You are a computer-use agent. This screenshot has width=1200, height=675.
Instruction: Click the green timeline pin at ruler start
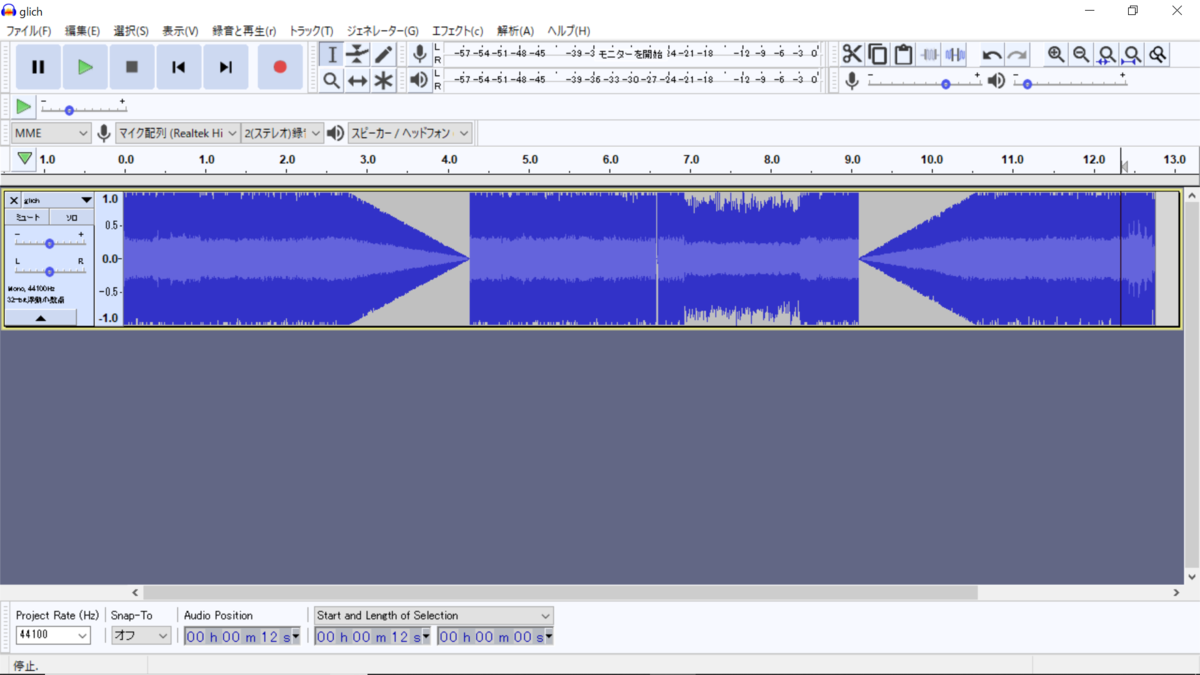pos(25,158)
